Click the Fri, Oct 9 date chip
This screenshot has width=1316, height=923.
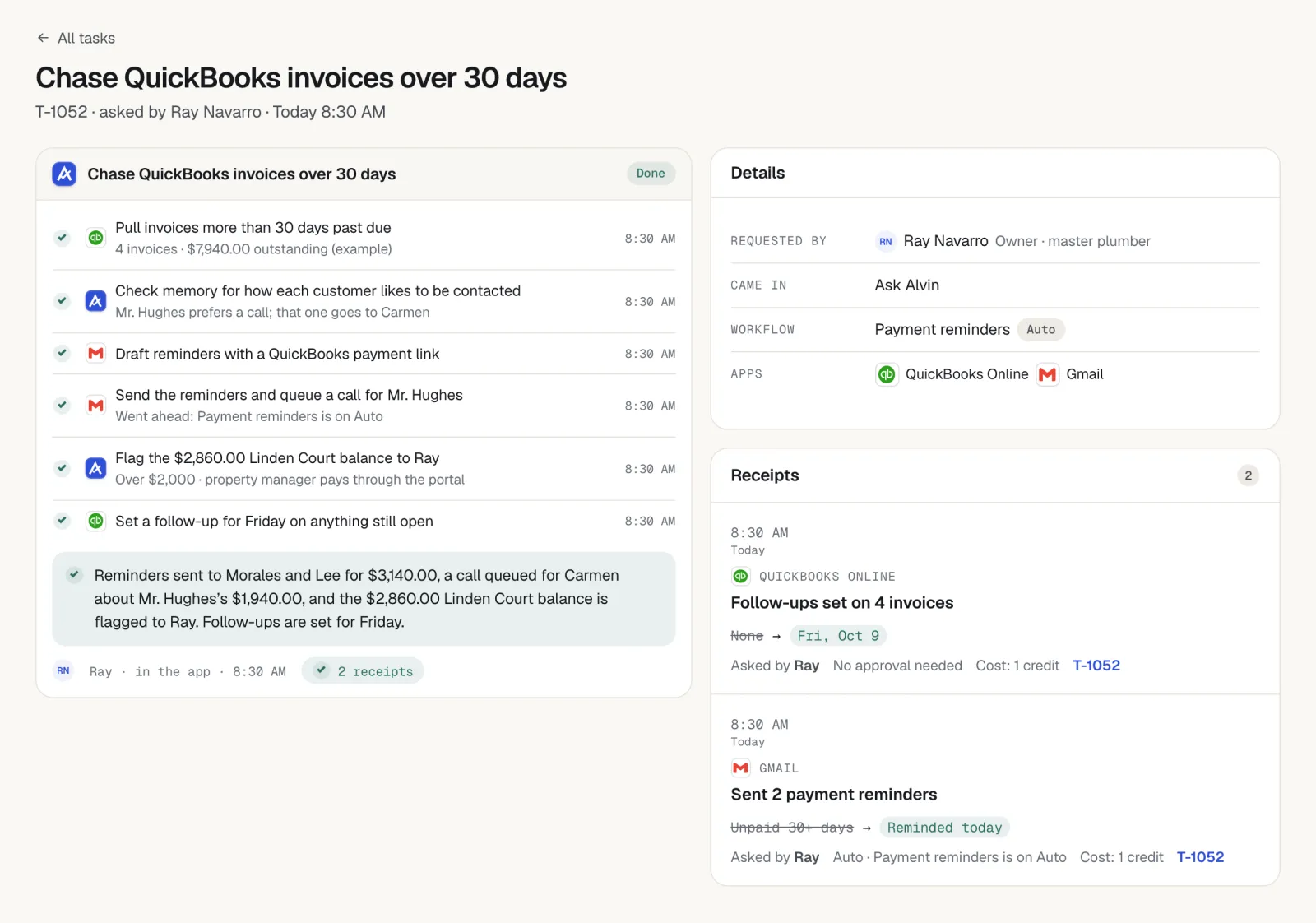[x=838, y=636]
